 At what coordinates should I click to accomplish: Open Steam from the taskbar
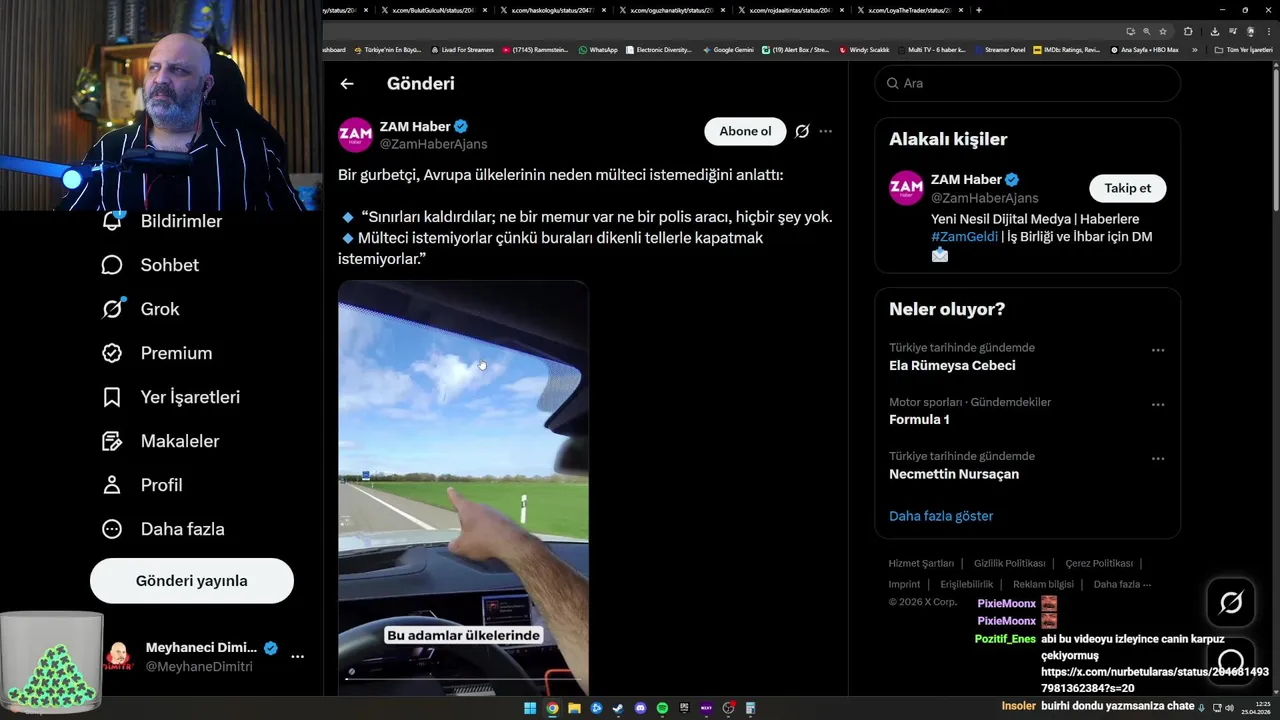618,708
